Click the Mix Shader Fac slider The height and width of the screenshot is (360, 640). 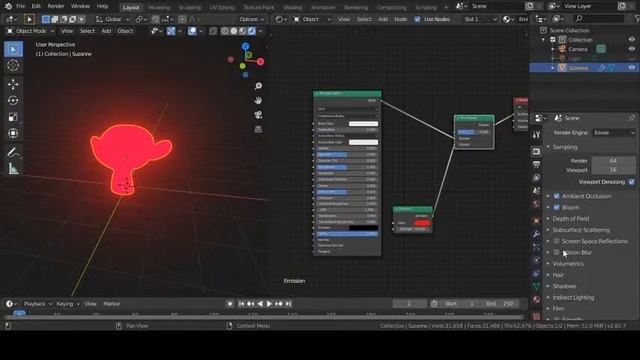(473, 132)
